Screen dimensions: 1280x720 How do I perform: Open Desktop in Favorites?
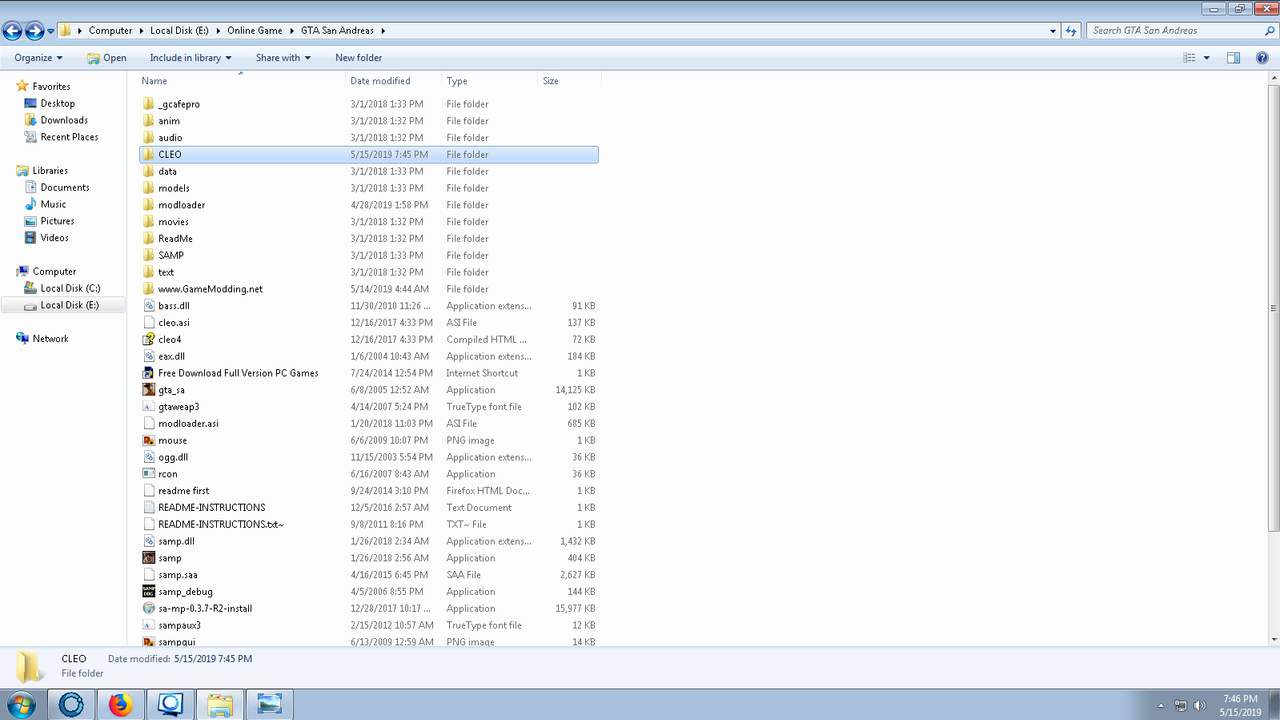click(x=57, y=104)
